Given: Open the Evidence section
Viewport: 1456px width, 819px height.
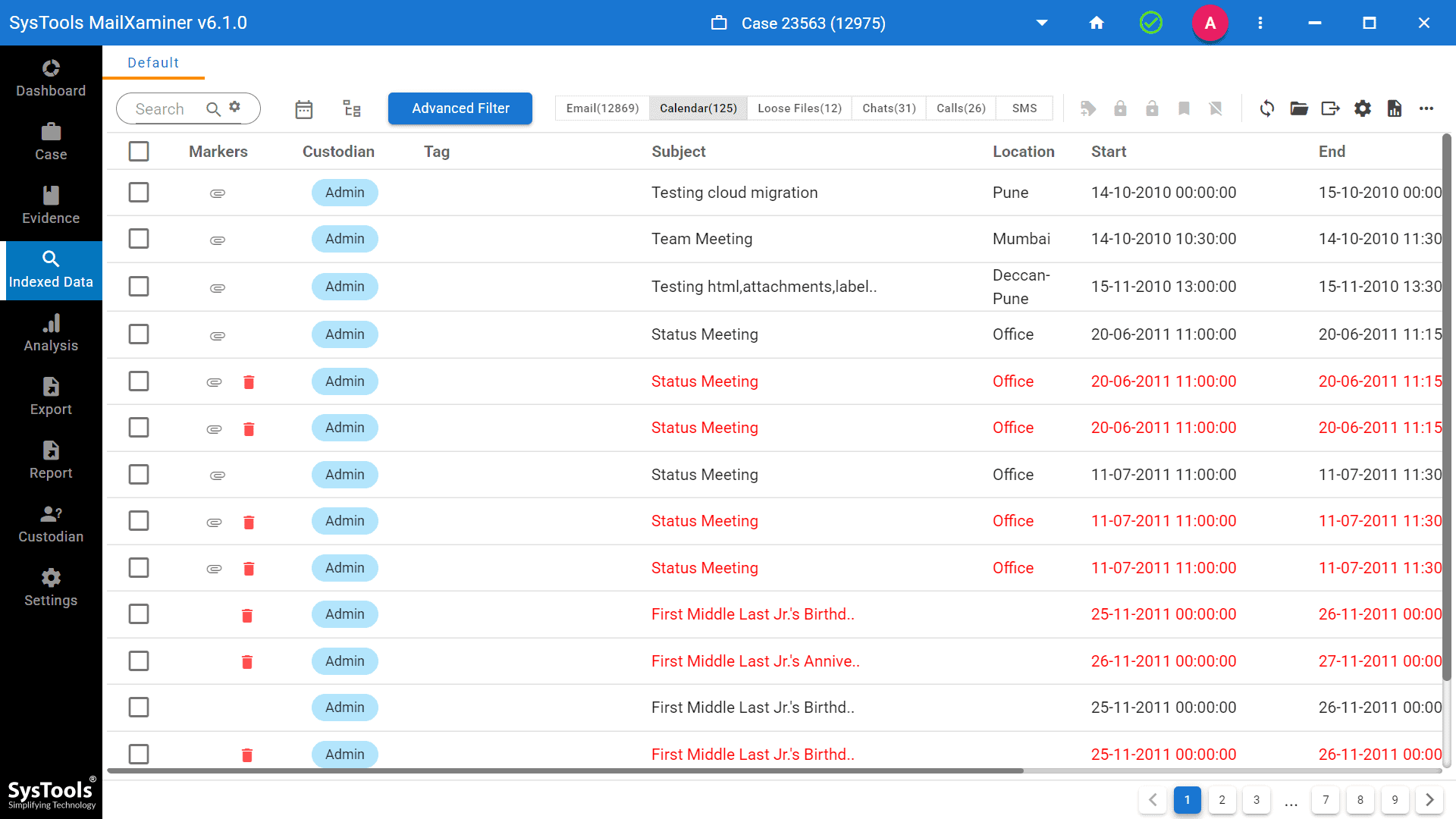Looking at the screenshot, I should [x=51, y=206].
